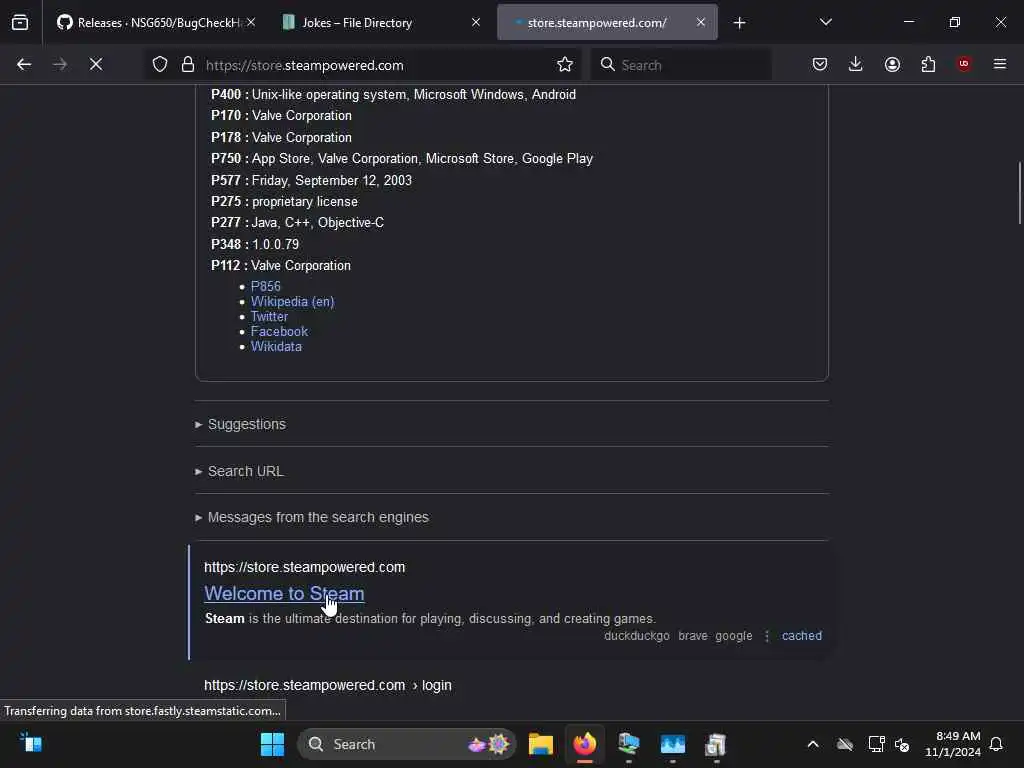Screen dimensions: 1024x768
Task: Open the blue chart app in taskbar
Action: [673, 744]
